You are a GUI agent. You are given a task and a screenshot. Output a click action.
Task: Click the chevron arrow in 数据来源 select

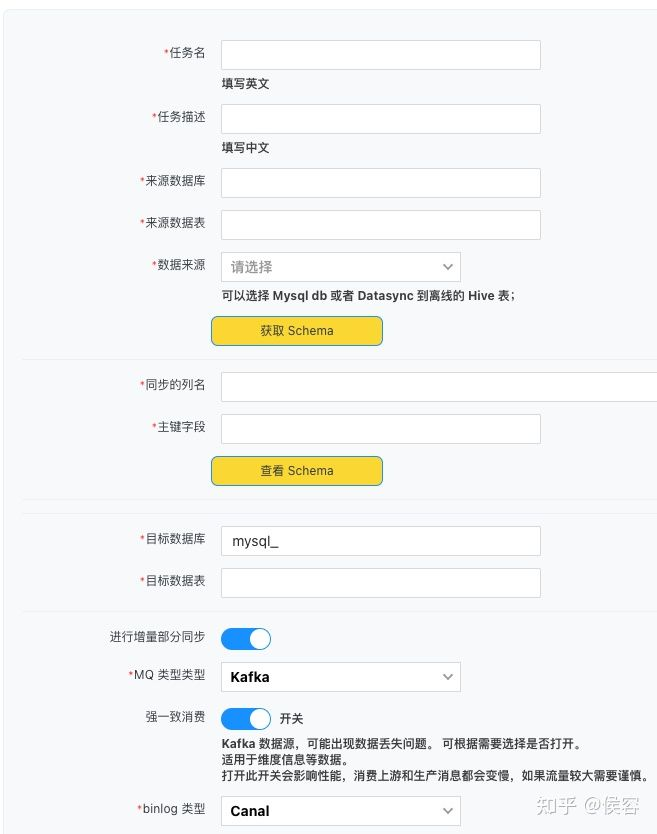pyautogui.click(x=448, y=267)
